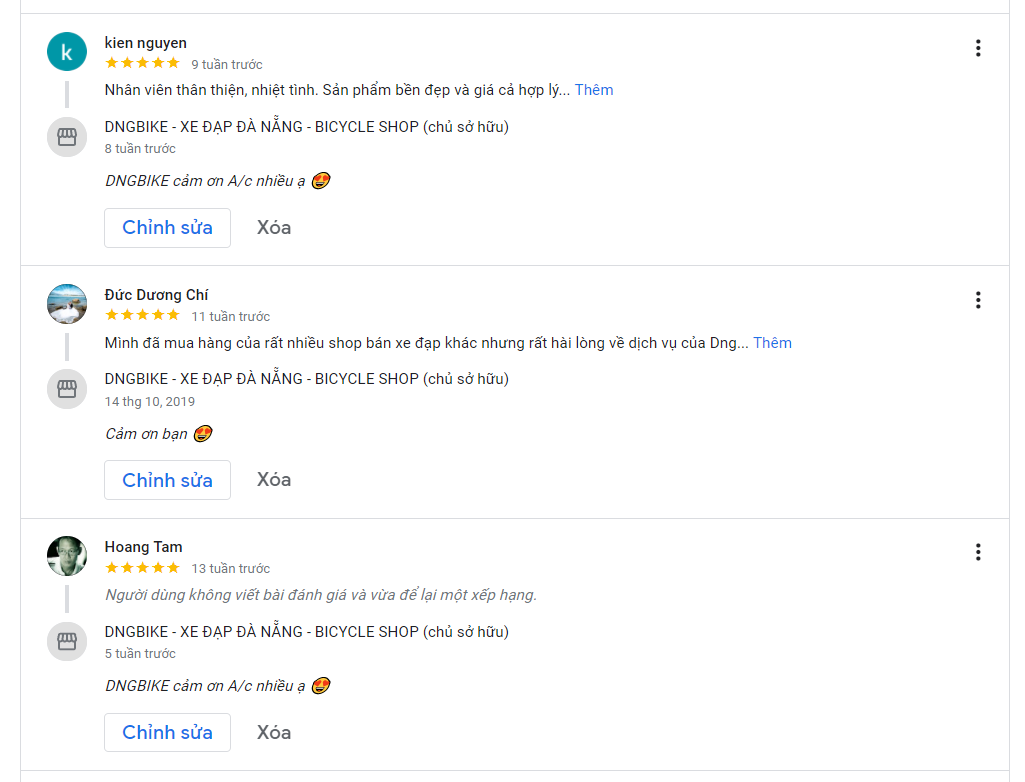
Task: Expand Đức Dương Chí's review with Thêm
Action: tap(772, 343)
